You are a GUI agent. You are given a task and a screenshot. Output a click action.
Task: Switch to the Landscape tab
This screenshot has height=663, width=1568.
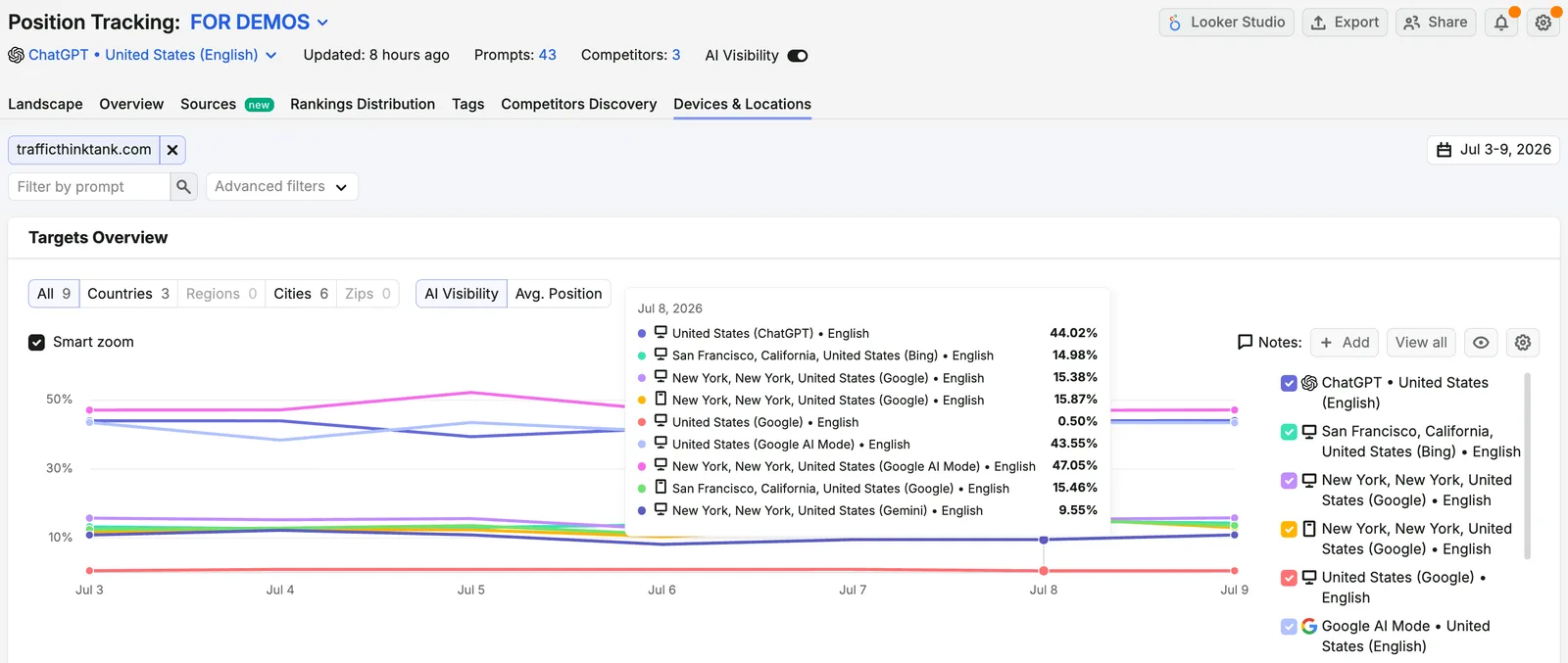point(45,104)
